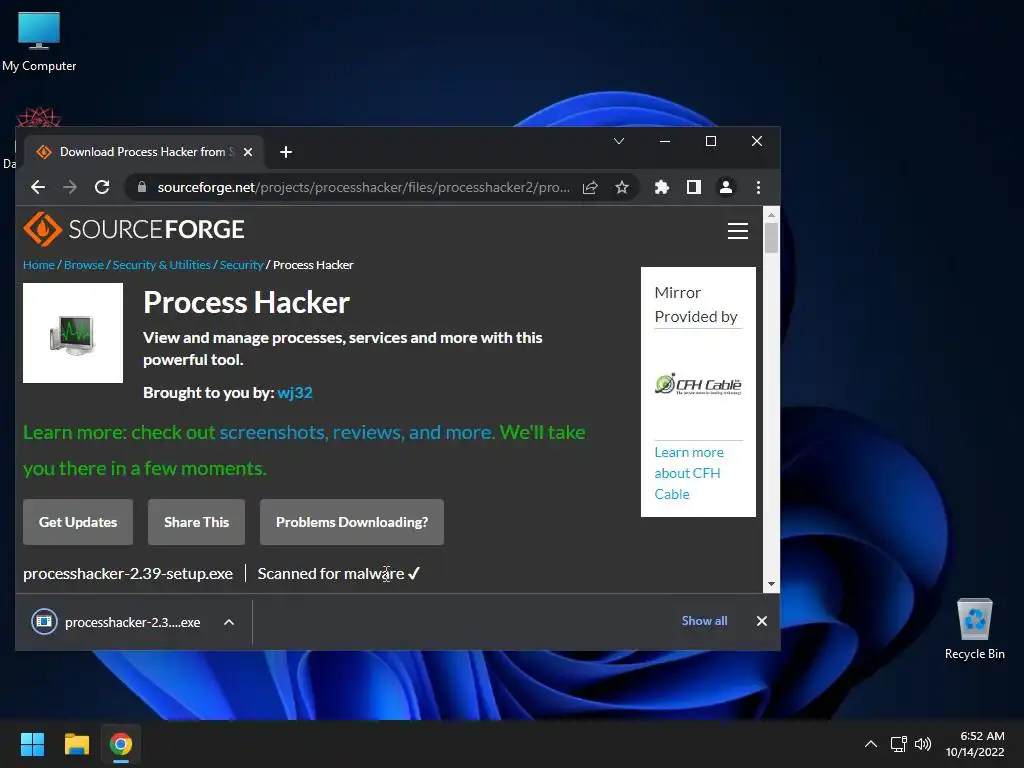Viewport: 1024px width, 768px height.
Task: Click the processhacker-2.39-setup.exe filename text
Action: [128, 573]
